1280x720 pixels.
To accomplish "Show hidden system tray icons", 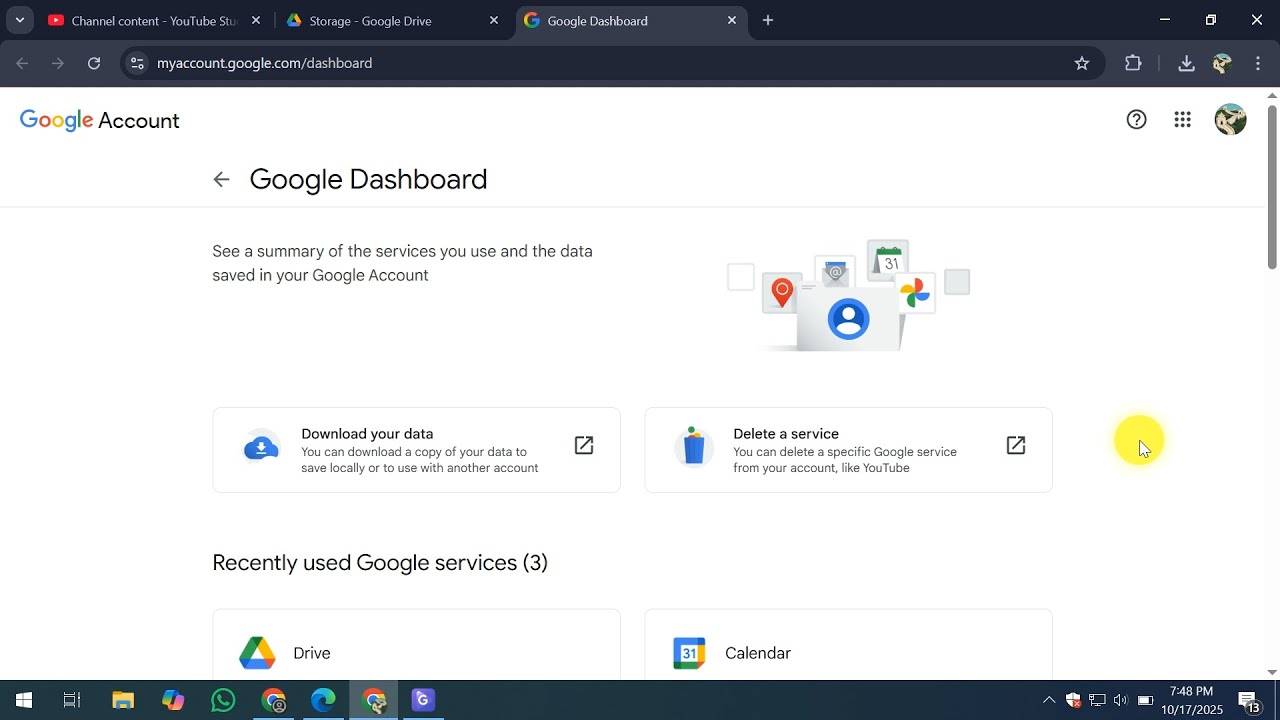I will 1048,700.
